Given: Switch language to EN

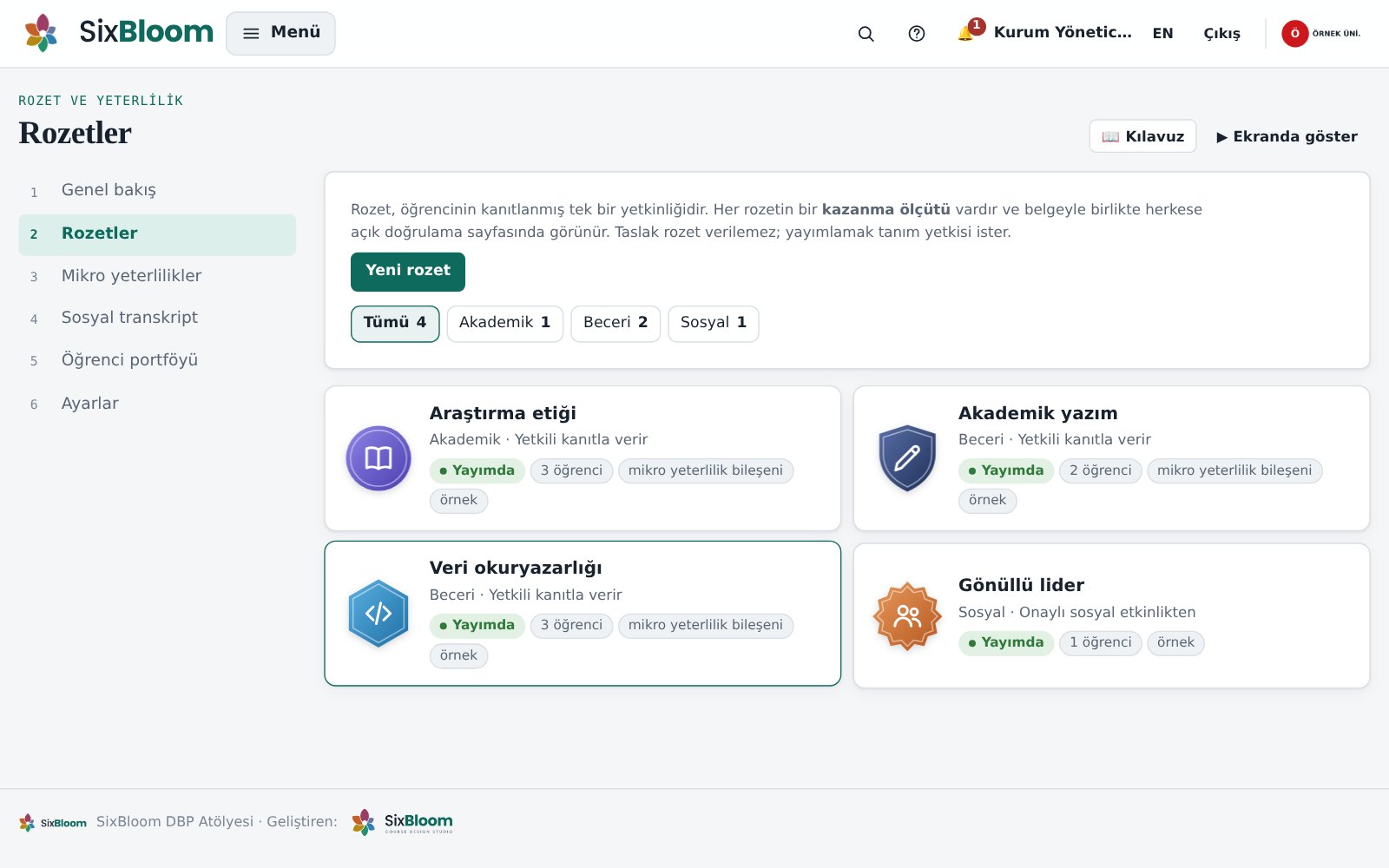Looking at the screenshot, I should [x=1162, y=33].
